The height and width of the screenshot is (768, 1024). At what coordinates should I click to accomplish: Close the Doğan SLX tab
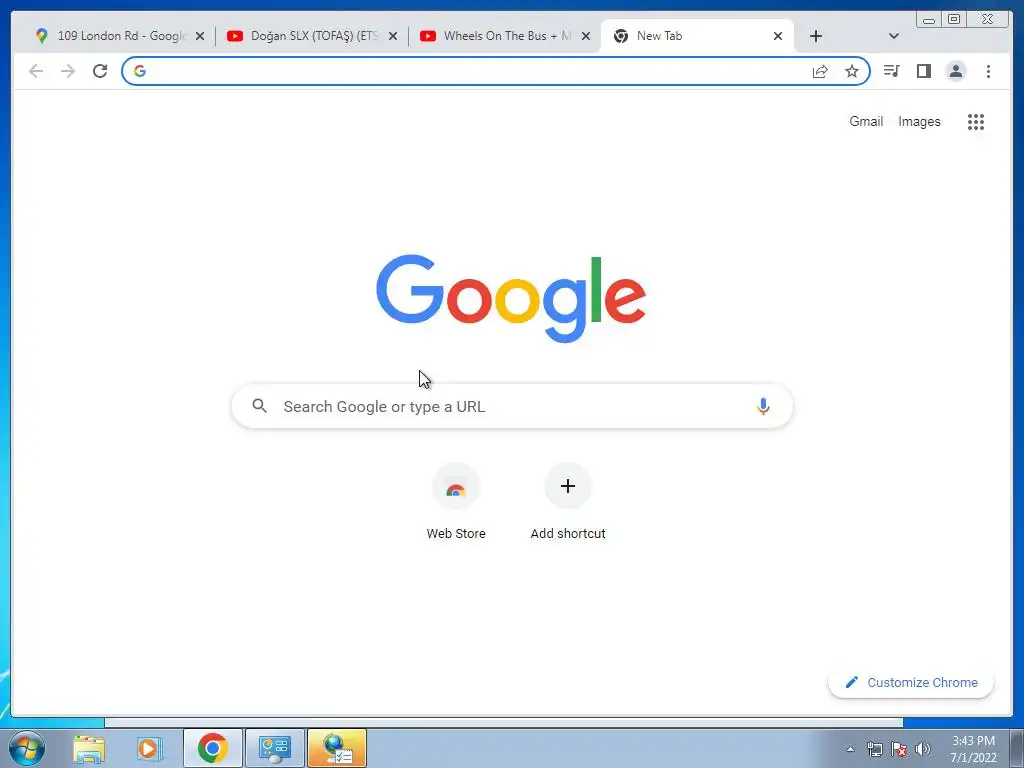coord(392,36)
